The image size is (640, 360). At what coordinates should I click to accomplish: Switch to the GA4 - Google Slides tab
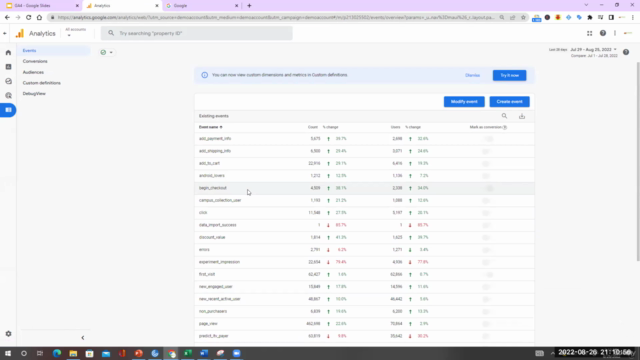[41, 6]
